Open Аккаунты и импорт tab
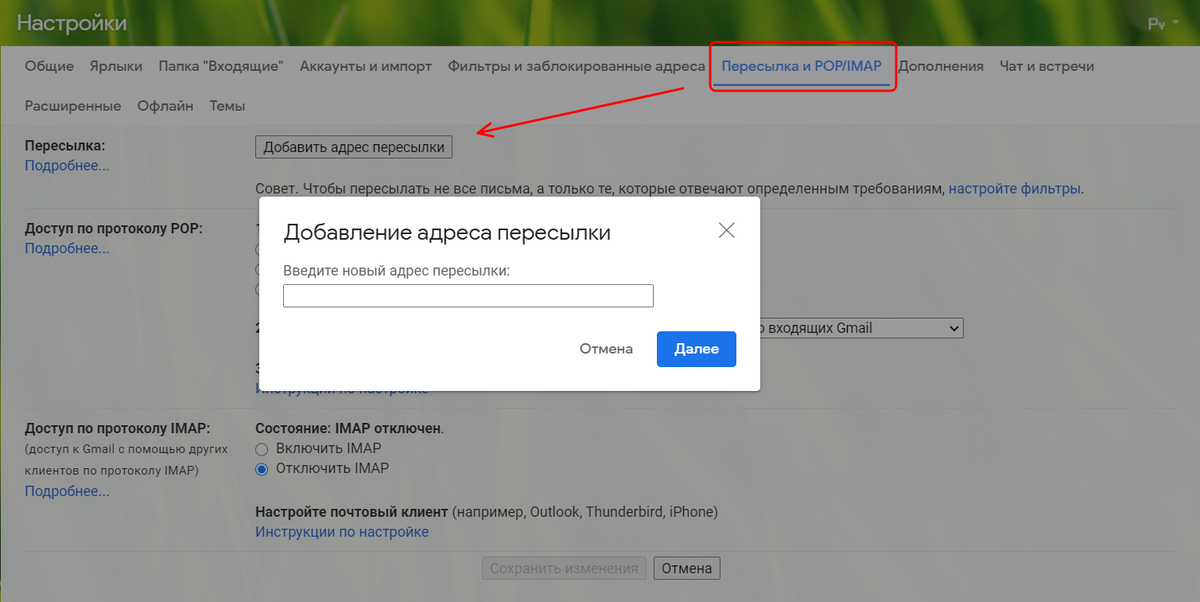The height and width of the screenshot is (602, 1200). 366,66
